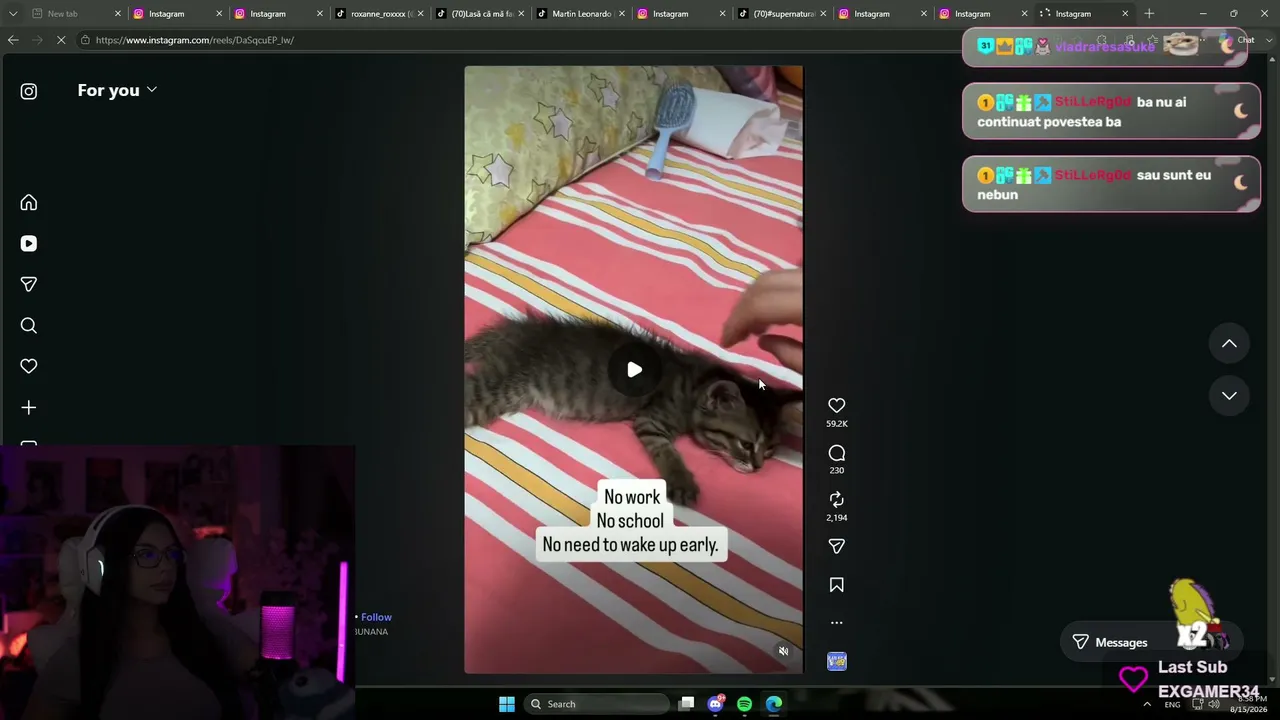Open a new browser tab
Viewport: 1280px width, 720px height.
tap(1149, 14)
